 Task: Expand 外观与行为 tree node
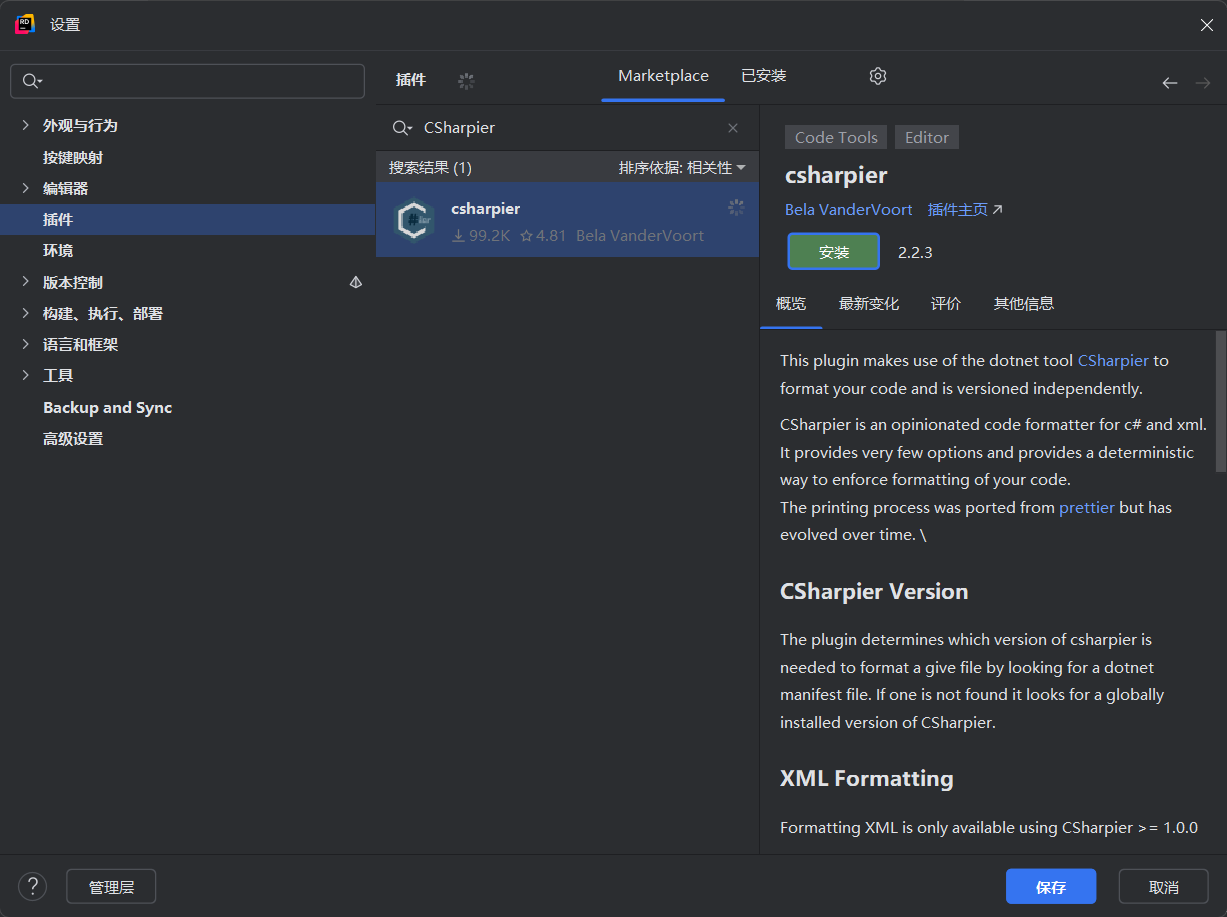coord(26,125)
